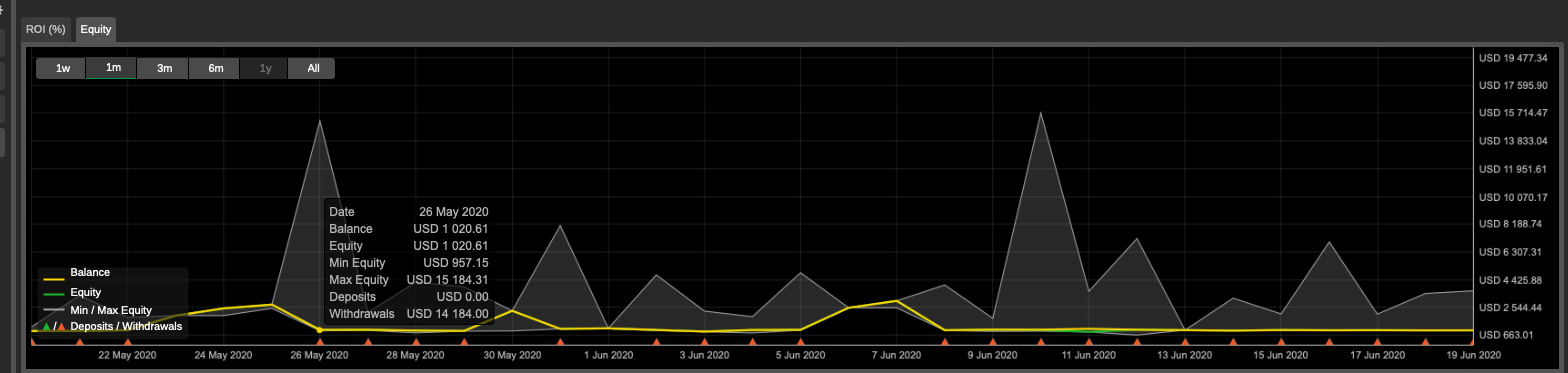Click the withdrawal marker at 9 Jun 2020

pos(993,342)
